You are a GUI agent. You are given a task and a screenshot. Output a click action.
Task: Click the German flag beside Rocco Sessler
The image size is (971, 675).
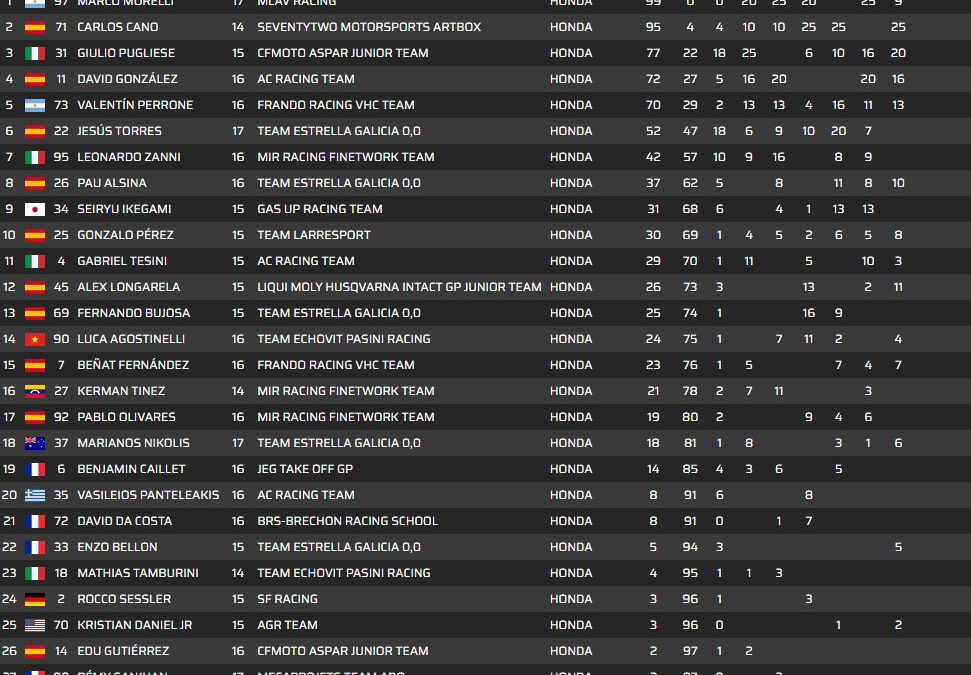[x=36, y=599]
